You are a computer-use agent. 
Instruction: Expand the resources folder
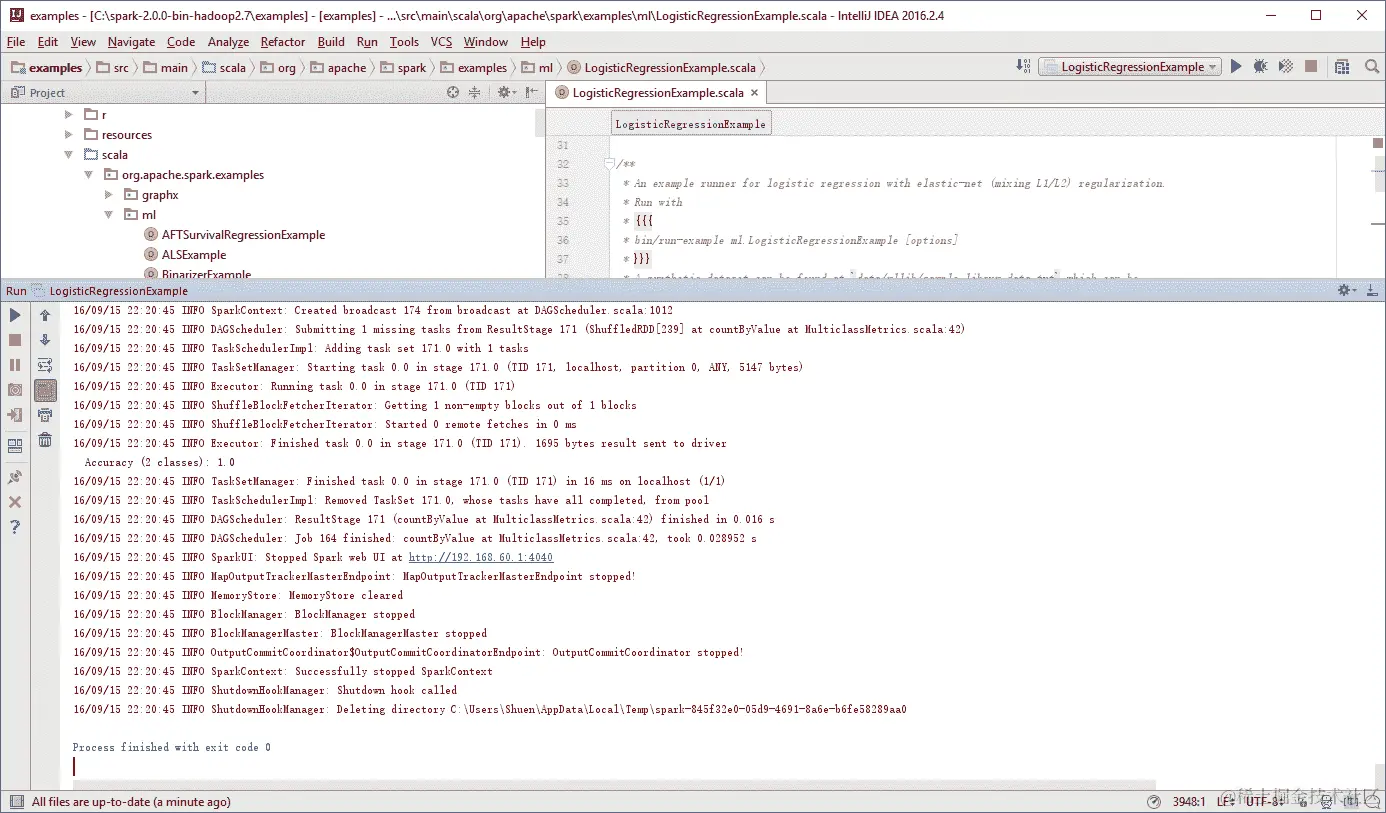click(x=68, y=135)
